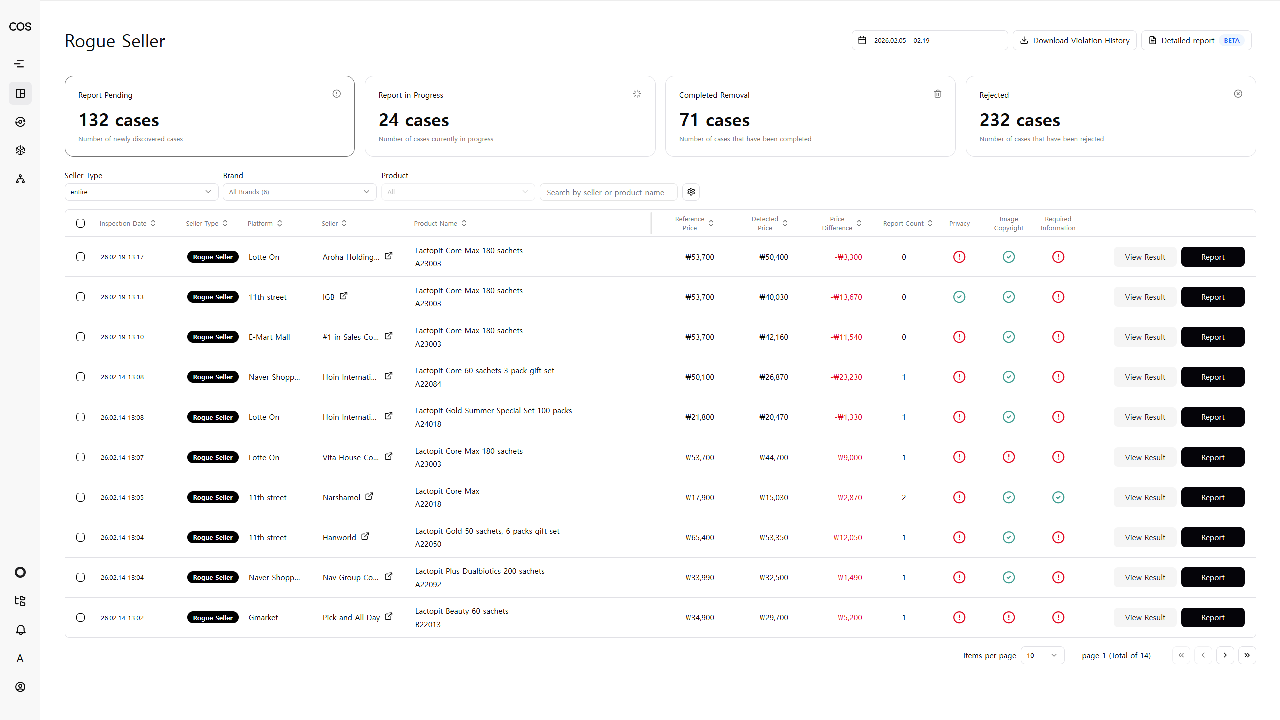
Task: Open external link for Vita House Co seller
Action: 389,456
